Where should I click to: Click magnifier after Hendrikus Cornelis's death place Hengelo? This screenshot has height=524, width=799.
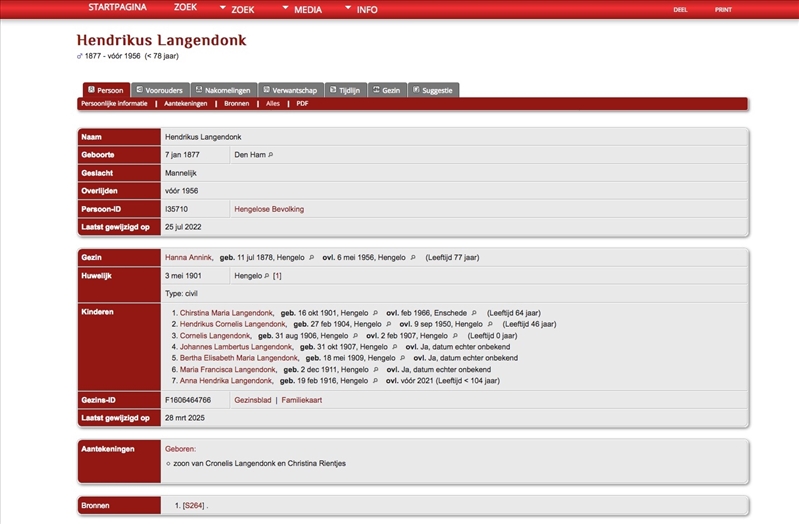[x=490, y=324]
